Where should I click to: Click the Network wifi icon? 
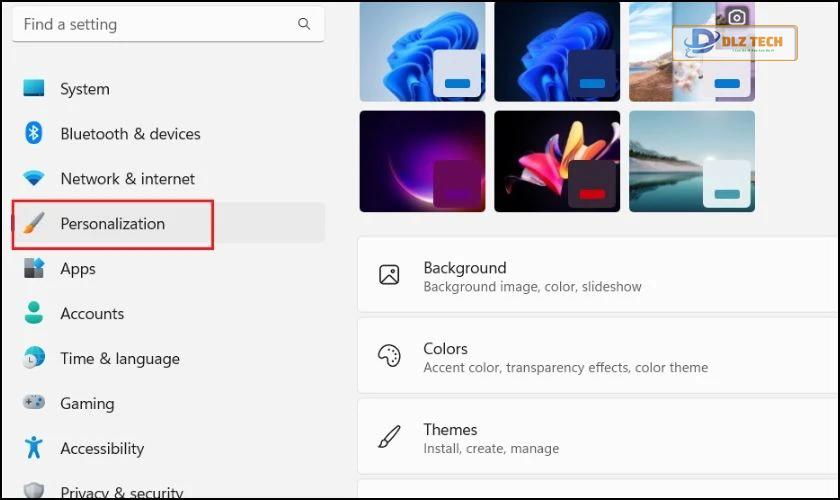(34, 178)
